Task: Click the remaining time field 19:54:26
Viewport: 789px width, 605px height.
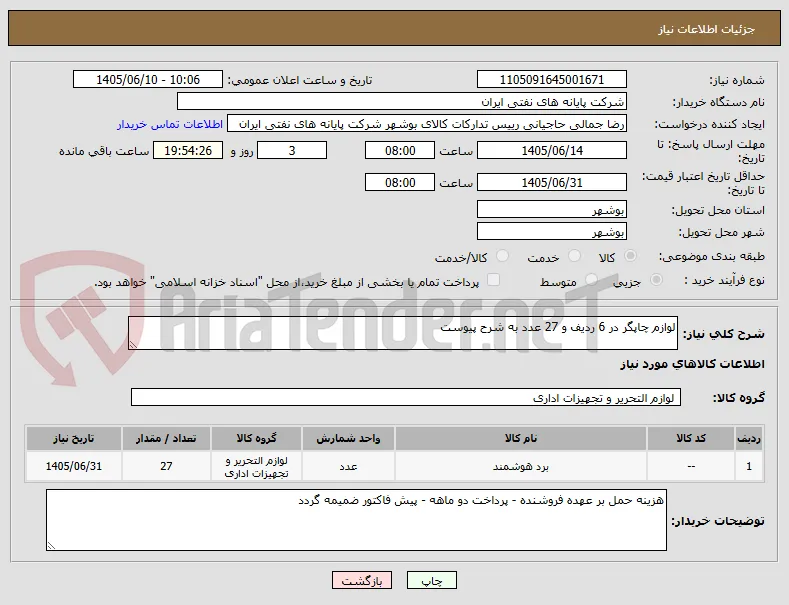Action: pyautogui.click(x=188, y=150)
